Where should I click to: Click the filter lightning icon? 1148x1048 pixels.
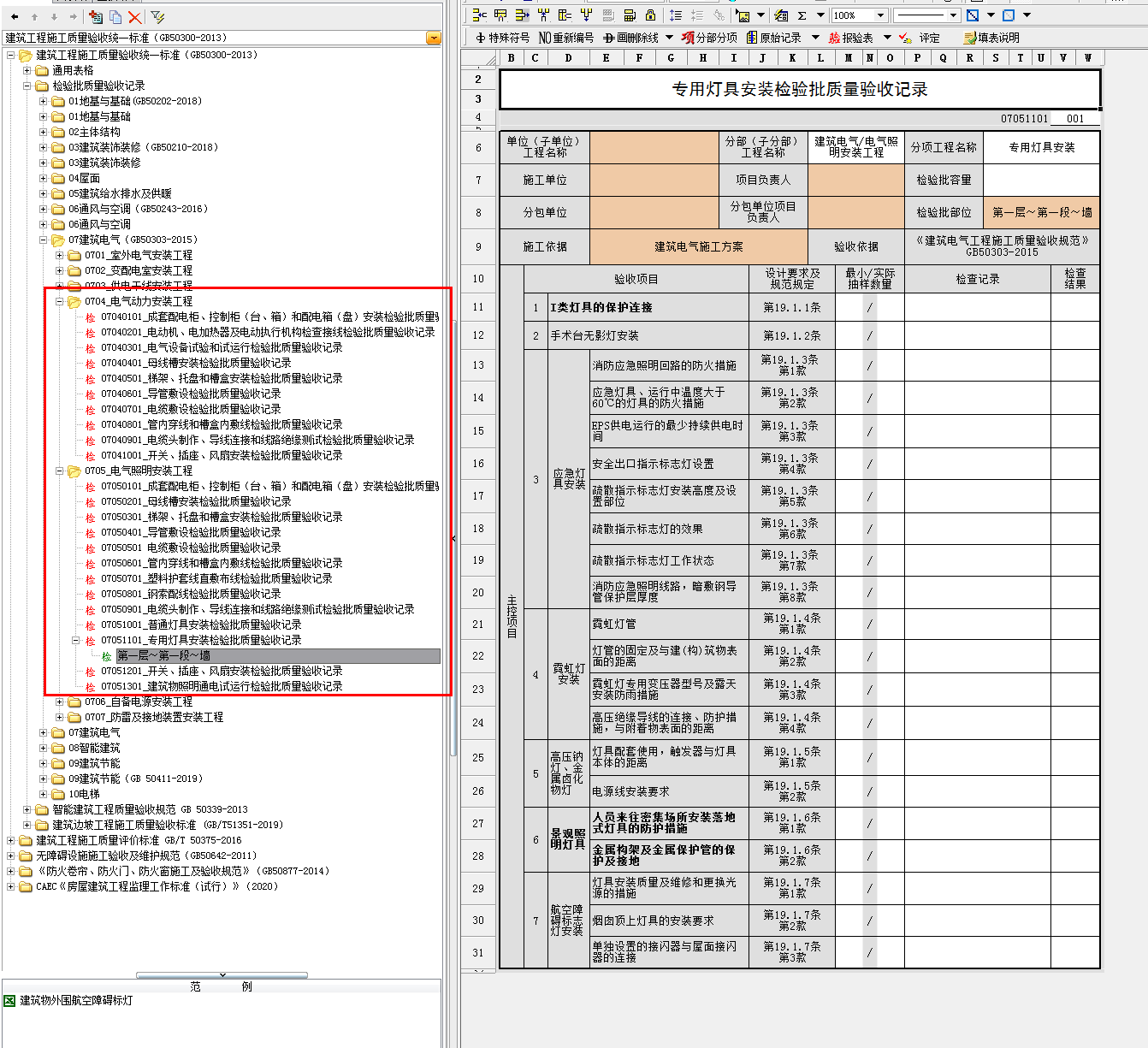[x=157, y=16]
